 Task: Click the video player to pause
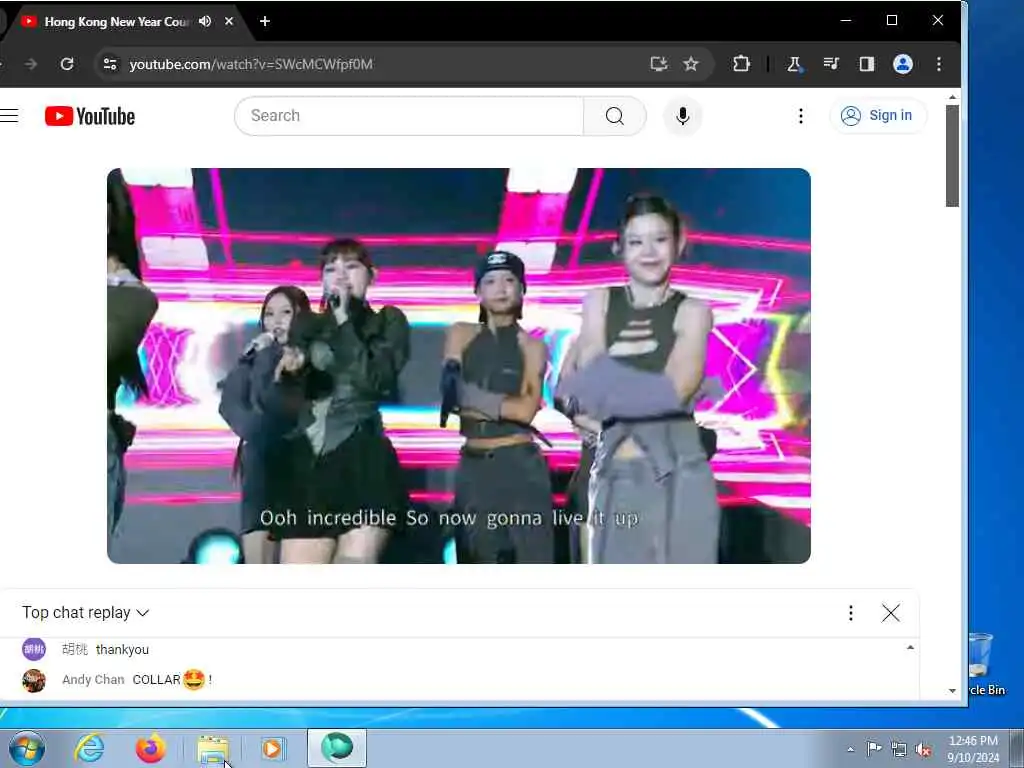click(458, 366)
